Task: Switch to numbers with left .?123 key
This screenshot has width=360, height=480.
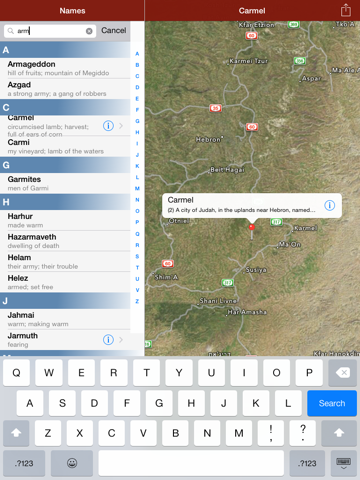Action: pos(24,463)
